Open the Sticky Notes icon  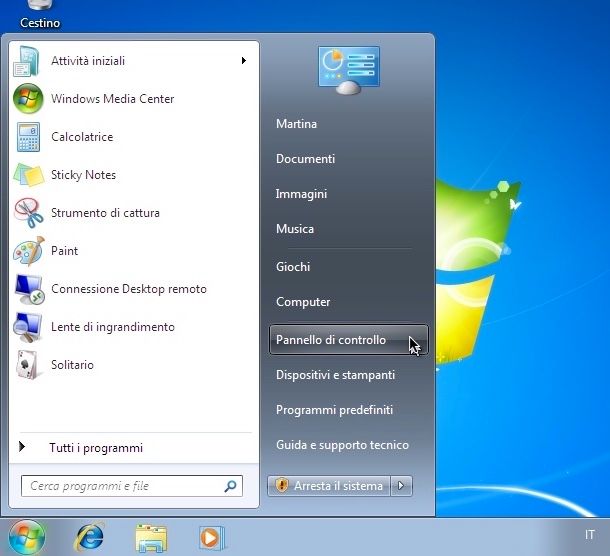pyautogui.click(x=28, y=175)
